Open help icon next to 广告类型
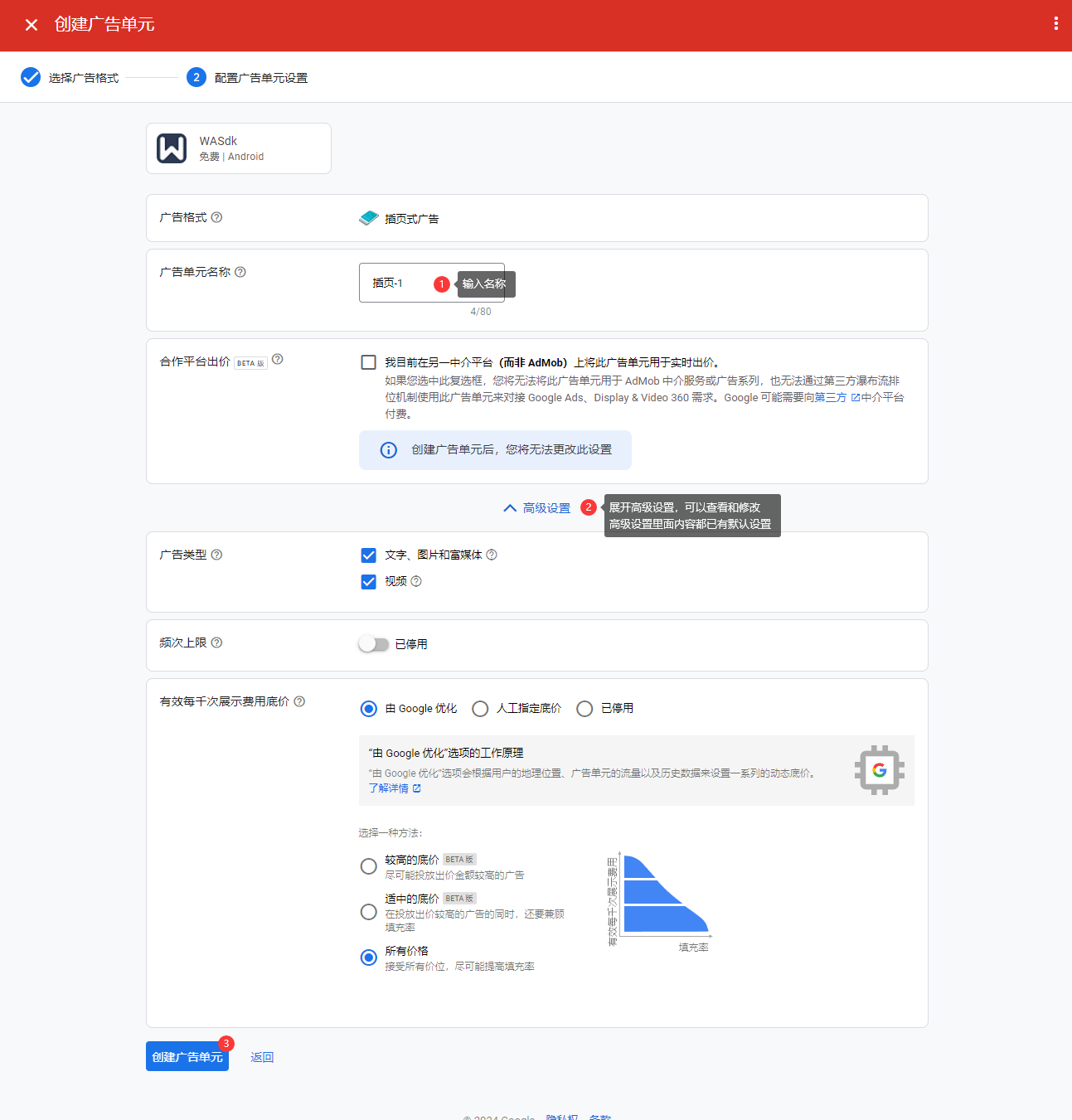Screen dimensions: 1072x1120 pyautogui.click(x=216, y=555)
